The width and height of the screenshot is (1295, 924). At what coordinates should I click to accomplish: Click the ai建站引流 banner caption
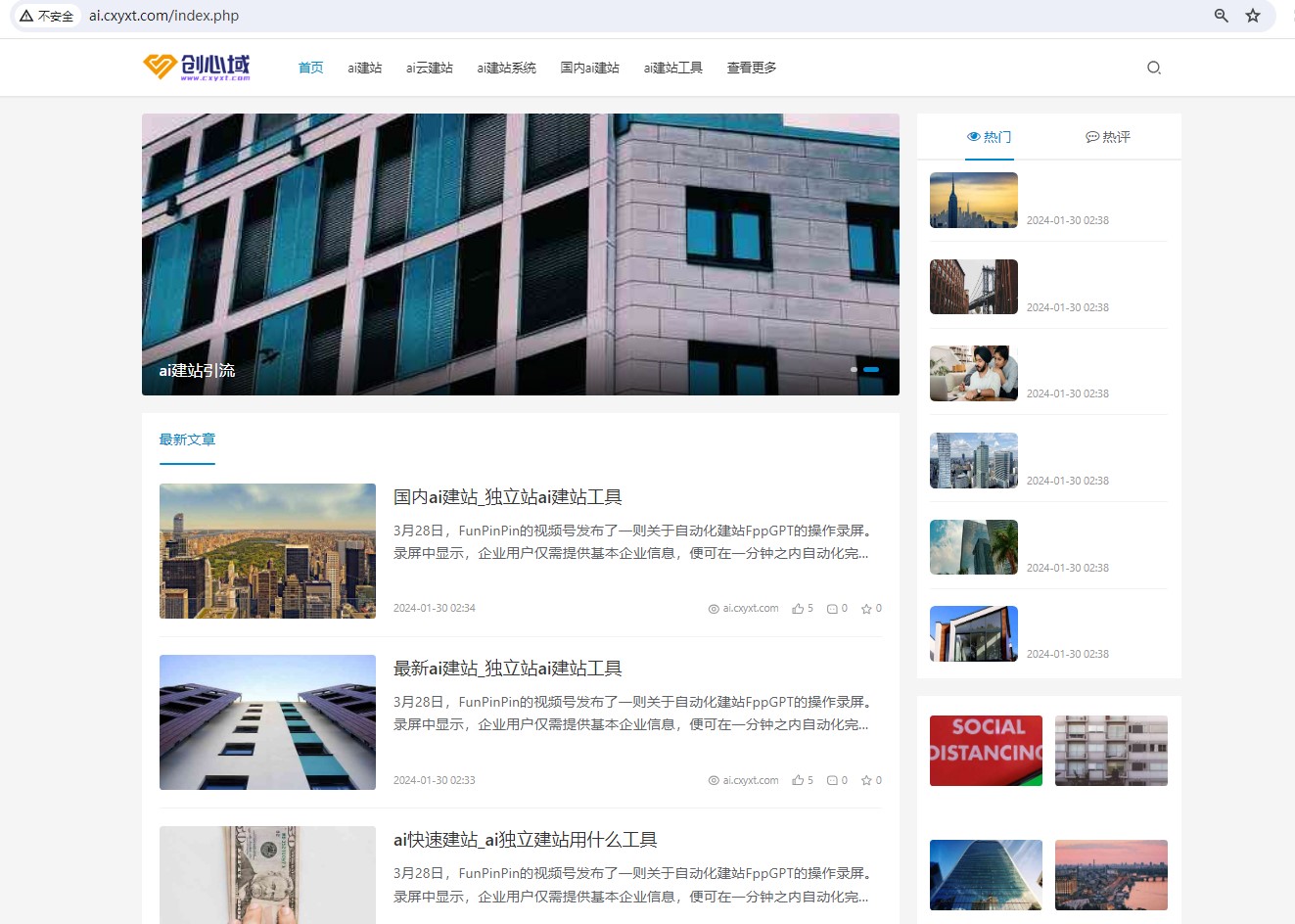coord(197,370)
